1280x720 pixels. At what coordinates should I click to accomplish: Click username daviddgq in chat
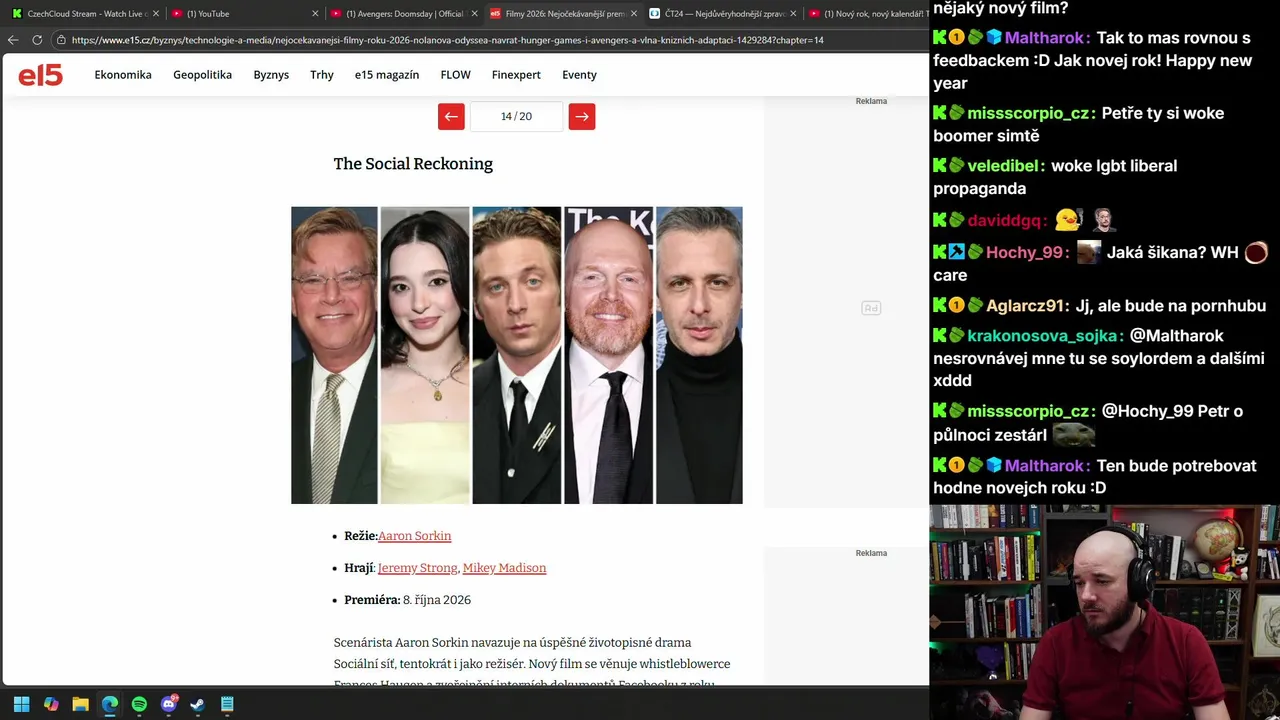(x=1007, y=220)
